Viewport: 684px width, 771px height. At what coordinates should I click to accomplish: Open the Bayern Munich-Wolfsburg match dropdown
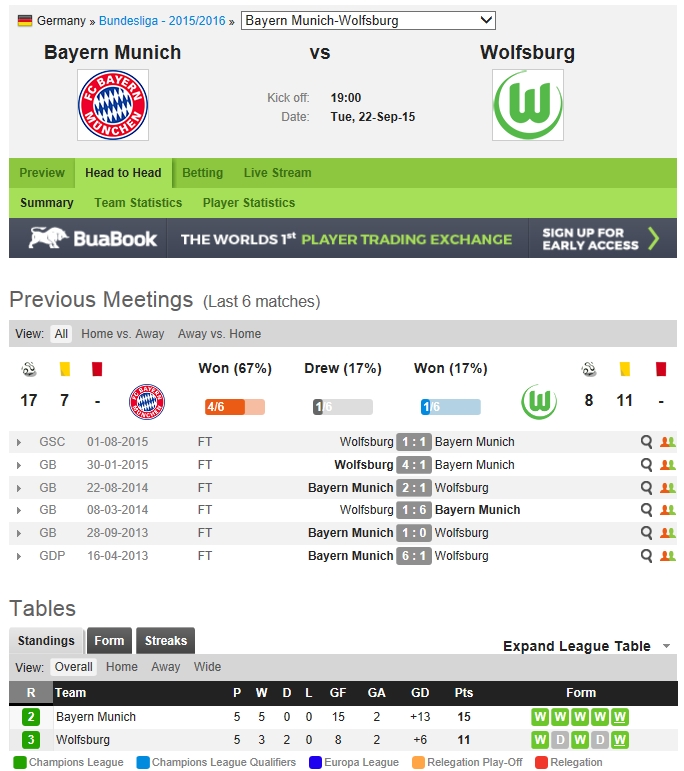pos(369,20)
